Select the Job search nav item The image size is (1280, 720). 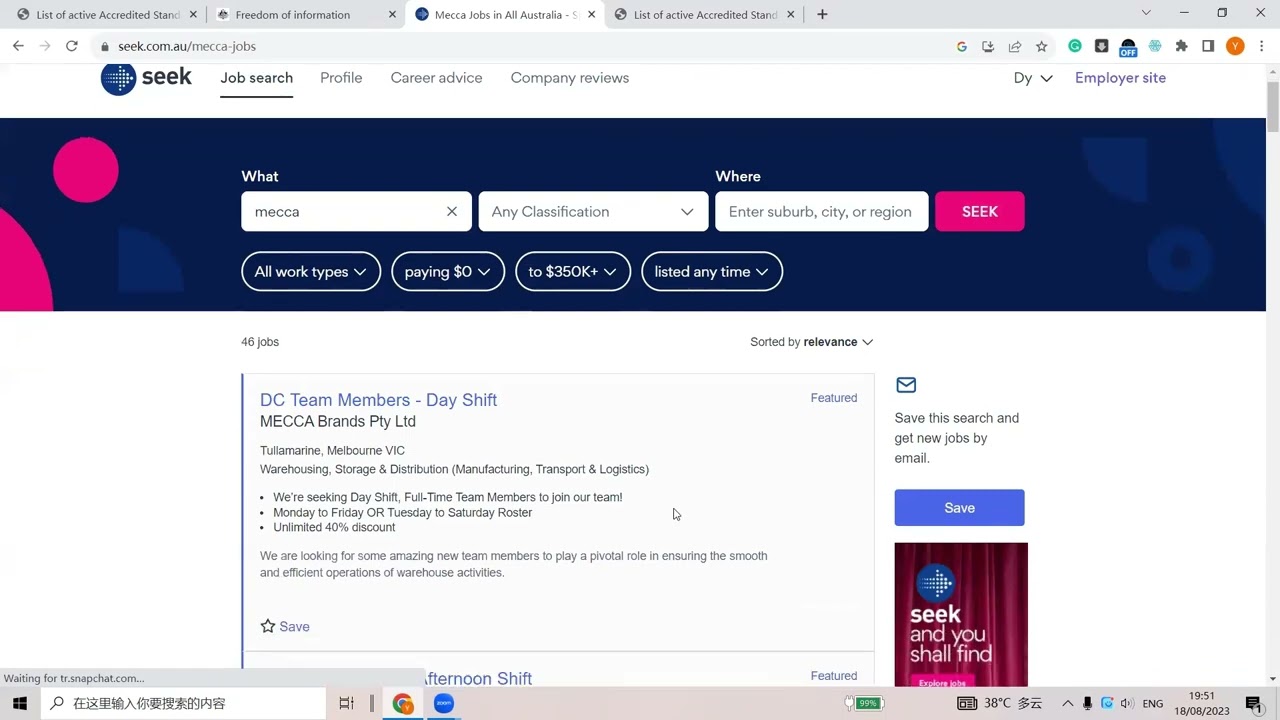[x=257, y=78]
